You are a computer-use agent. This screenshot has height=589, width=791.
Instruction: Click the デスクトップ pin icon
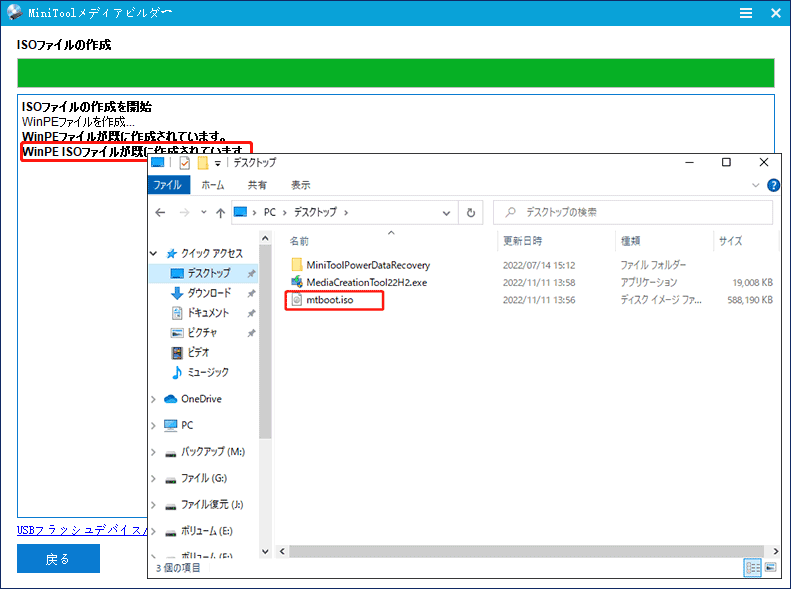coord(251,273)
